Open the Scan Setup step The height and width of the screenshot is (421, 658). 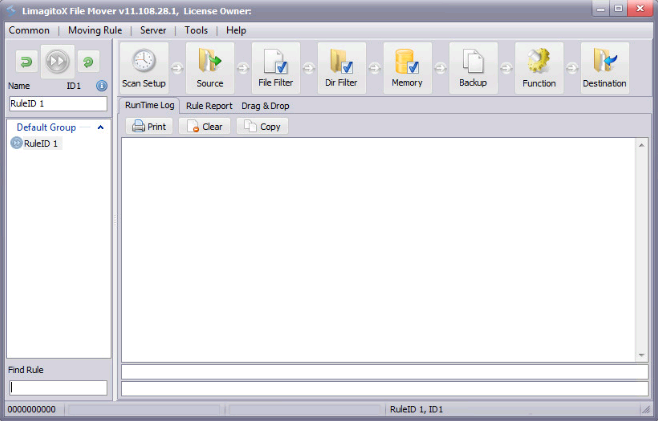(x=144, y=68)
